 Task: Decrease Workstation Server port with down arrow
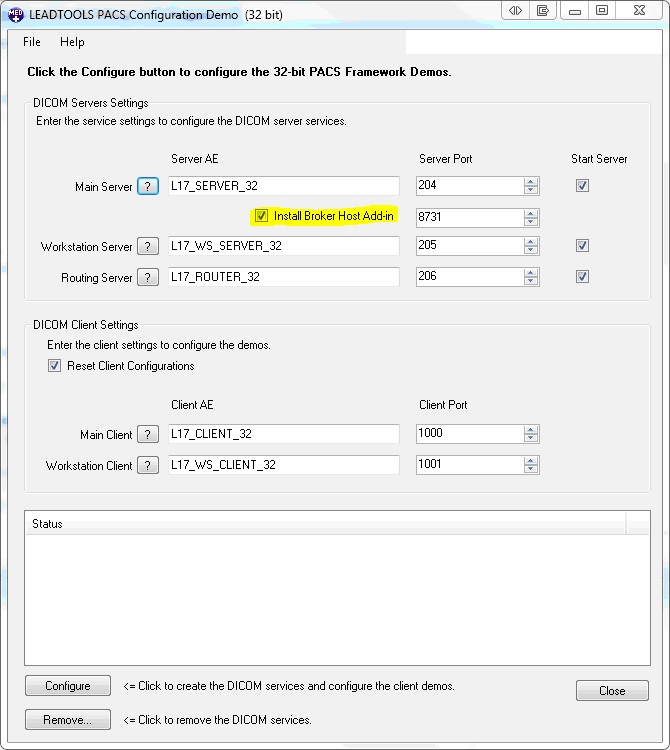point(531,251)
